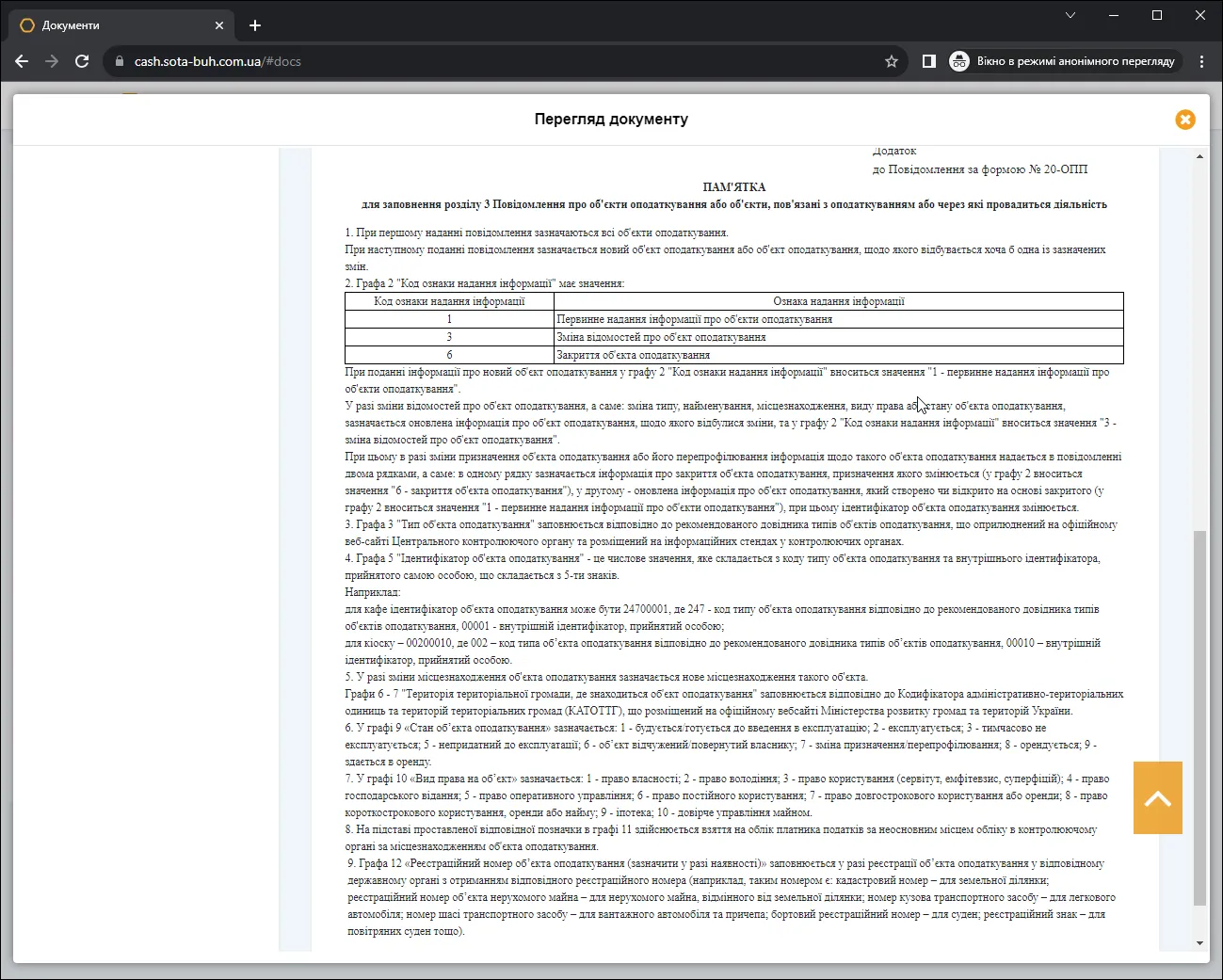Click header cell Код ознаки надання інформації
1223x980 pixels.
(449, 301)
